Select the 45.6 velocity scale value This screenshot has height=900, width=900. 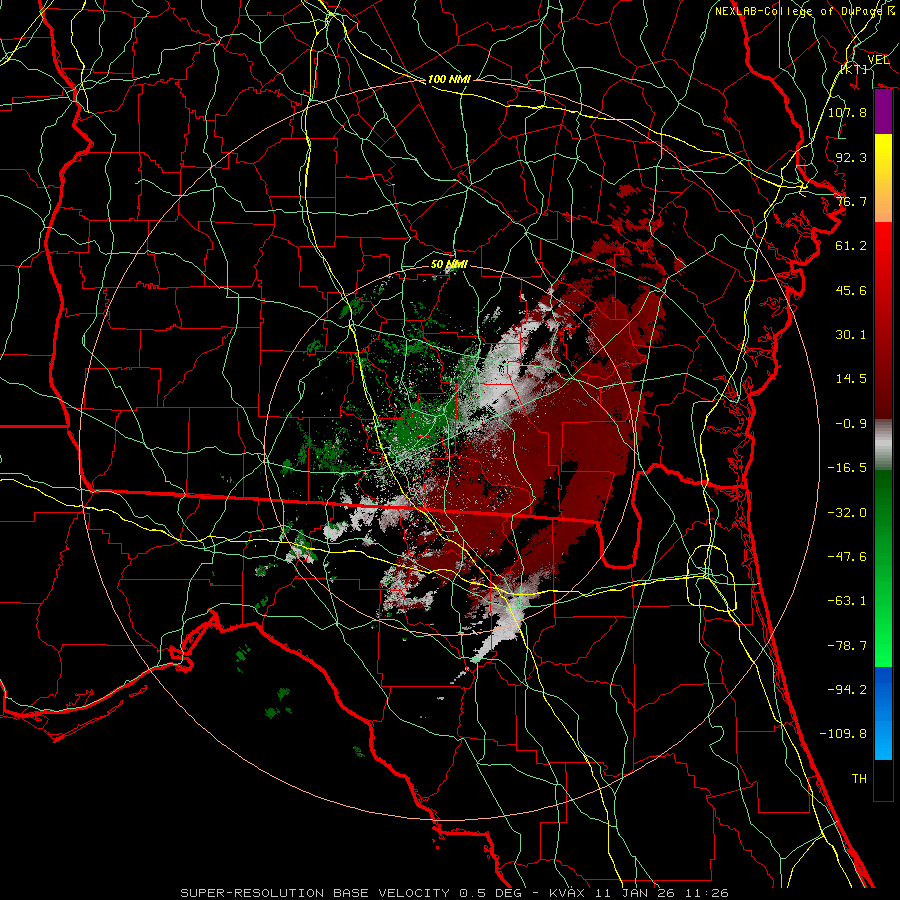point(851,290)
